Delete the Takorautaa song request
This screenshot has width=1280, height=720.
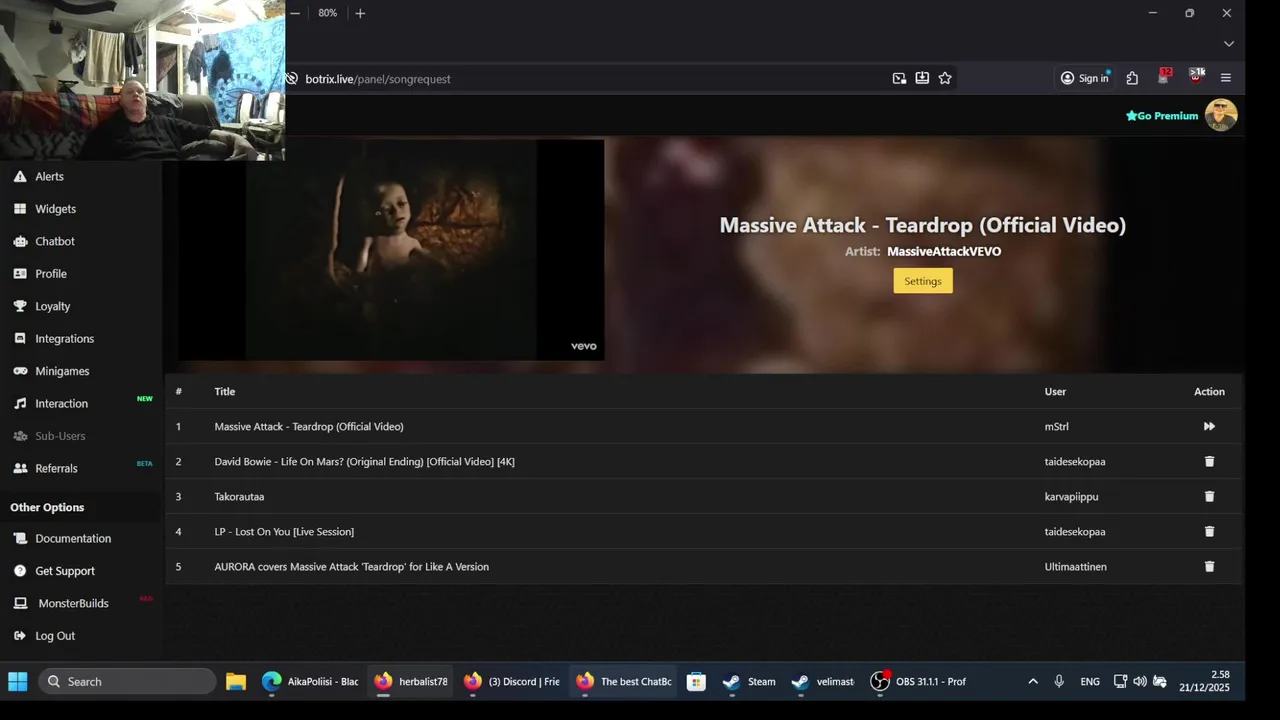(x=1209, y=496)
